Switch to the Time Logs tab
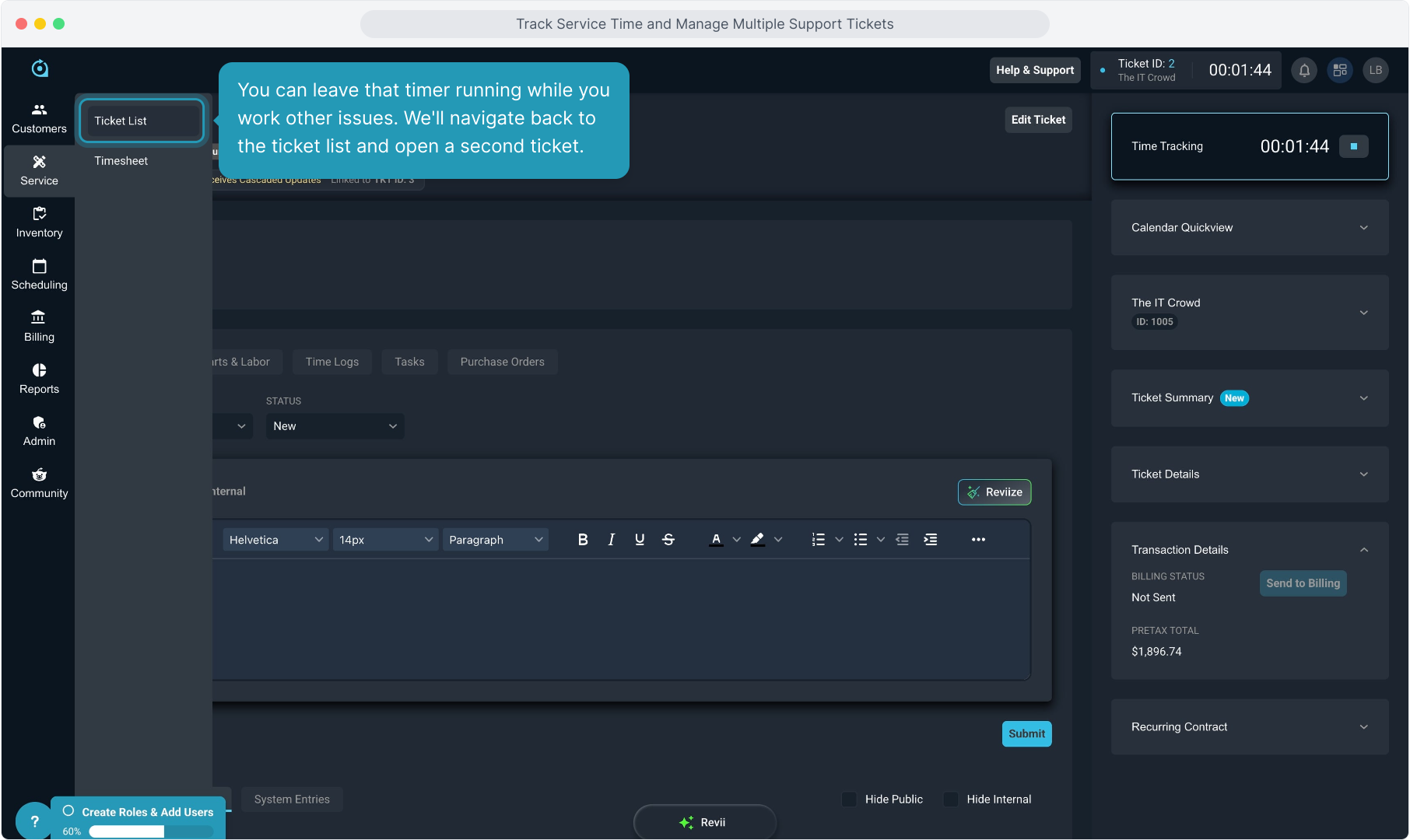1410x840 pixels. 332,362
